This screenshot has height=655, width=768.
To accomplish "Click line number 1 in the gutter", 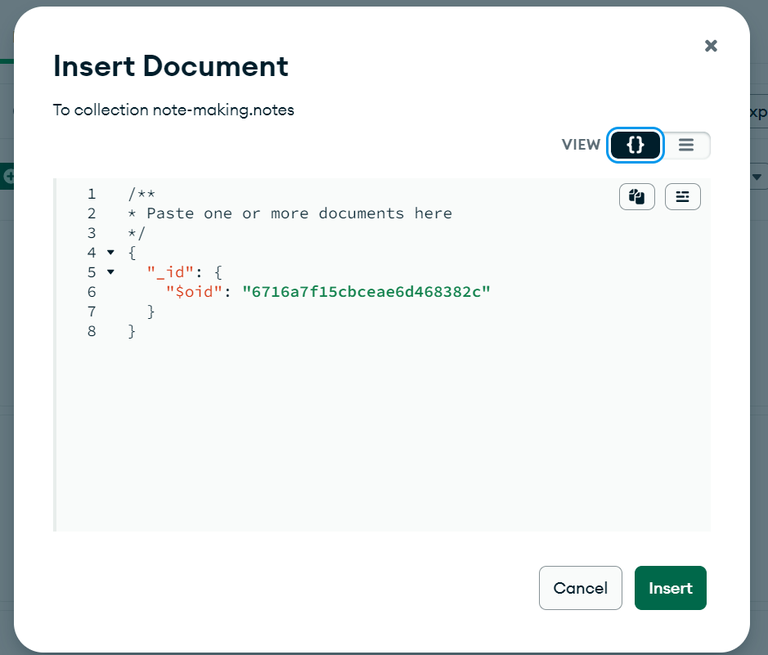I will coord(91,194).
